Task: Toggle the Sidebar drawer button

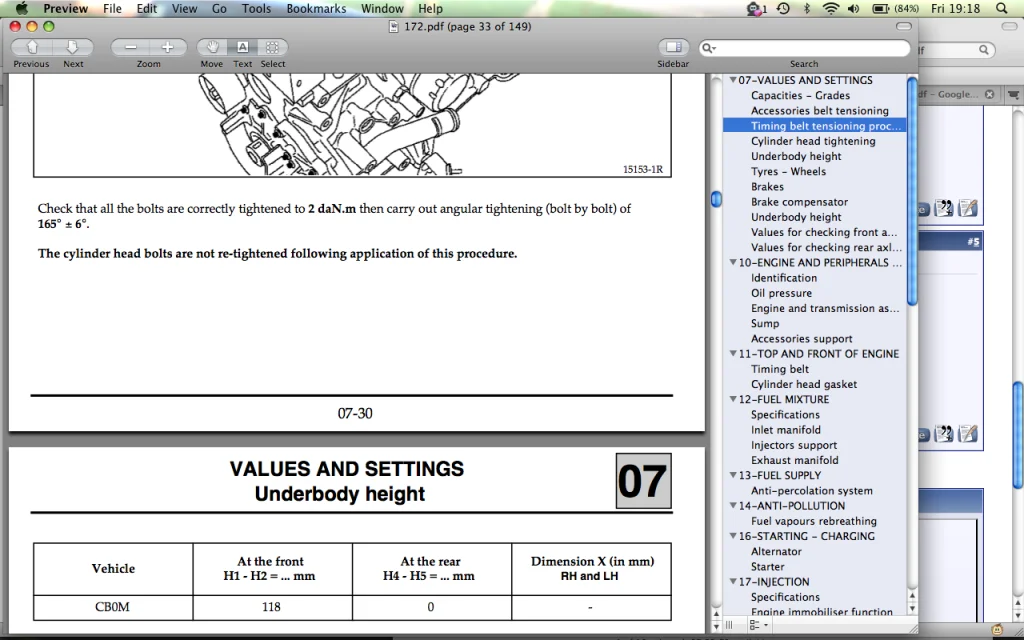Action: [673, 47]
